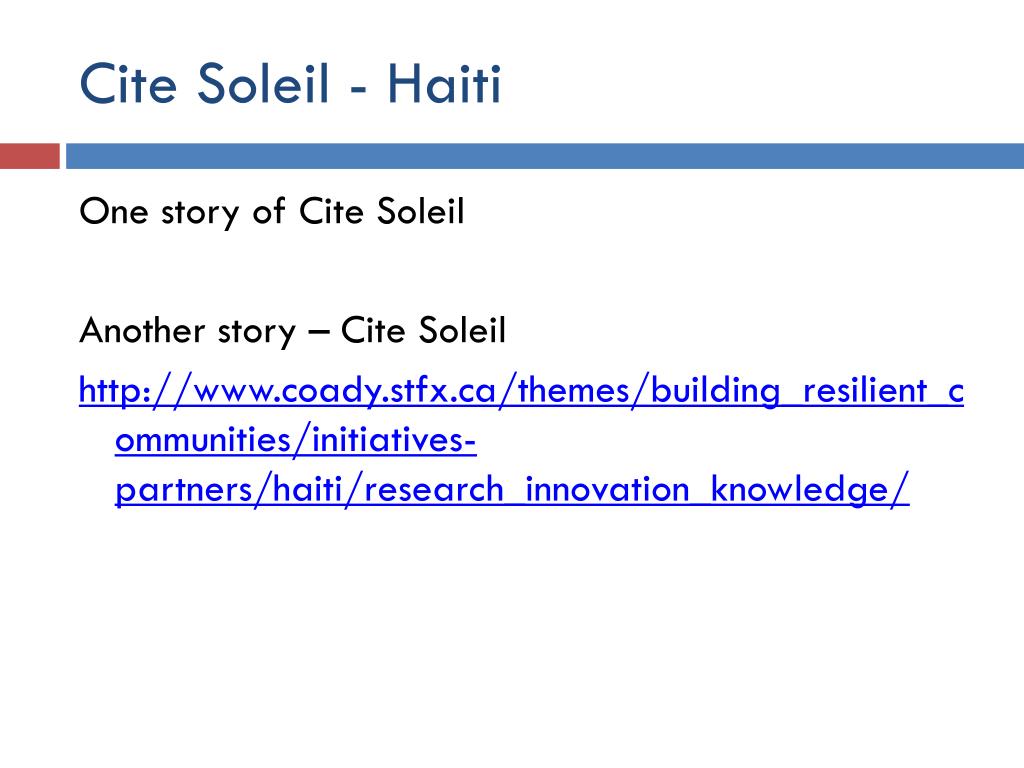1024x768 pixels.
Task: Click the word 'Cite' in the title
Action: 128,83
